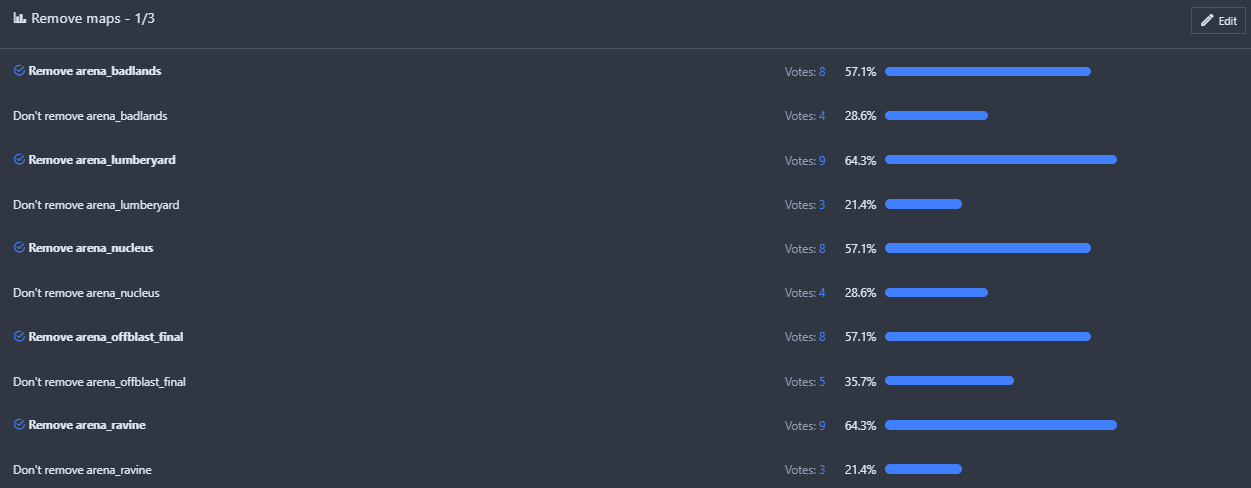The height and width of the screenshot is (488, 1251).
Task: Click the checkmark icon next to Remove arena_offblast_final
Action: pos(19,336)
